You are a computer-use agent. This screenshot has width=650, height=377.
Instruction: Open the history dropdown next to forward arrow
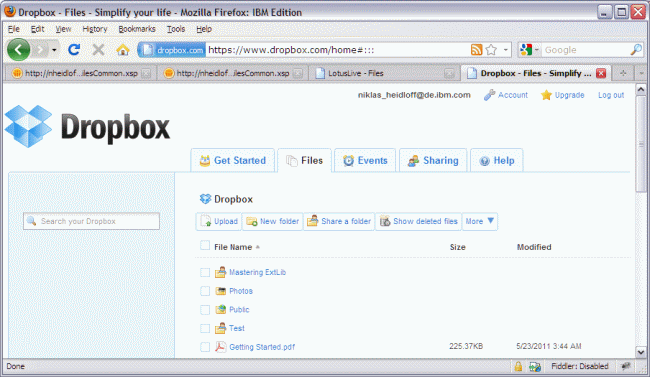coord(54,50)
